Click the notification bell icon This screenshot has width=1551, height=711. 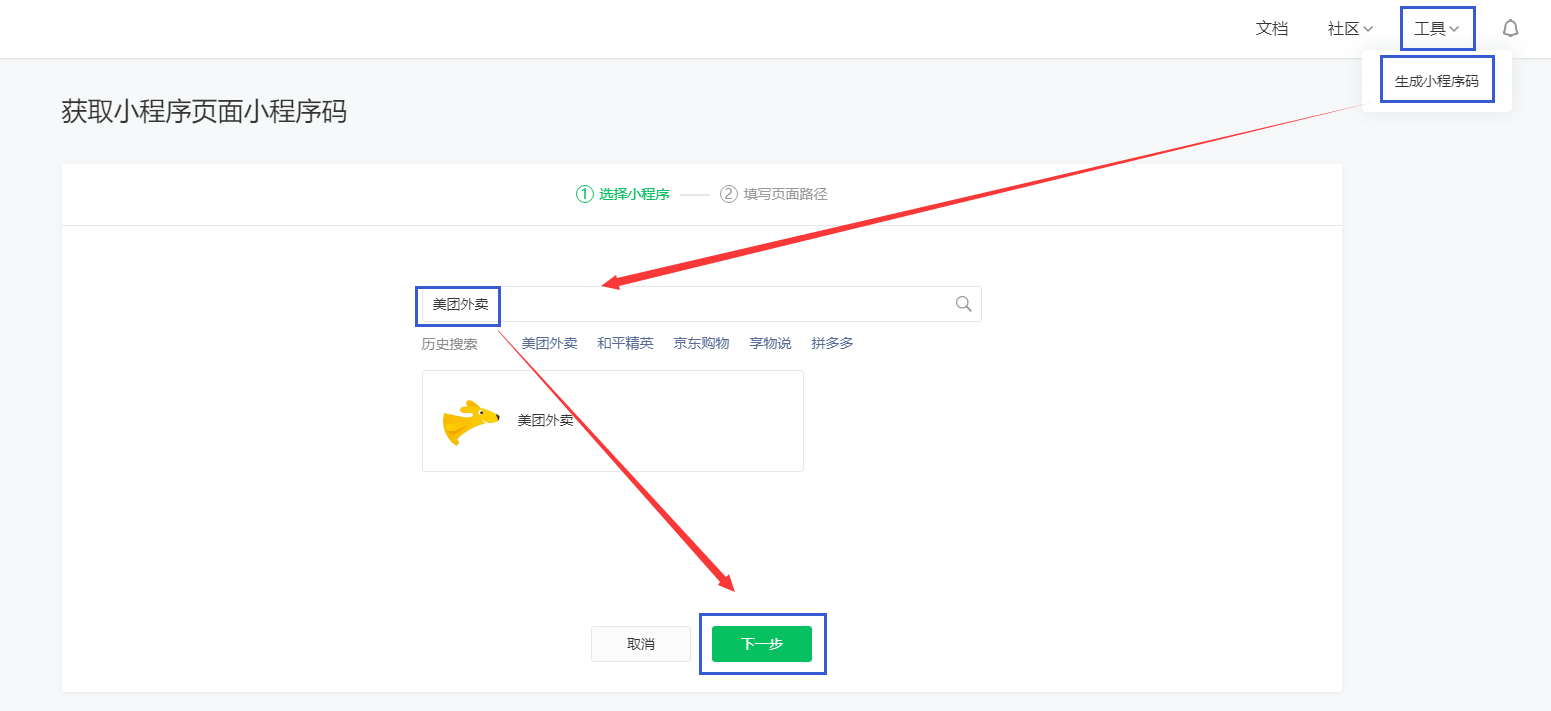click(x=1510, y=28)
